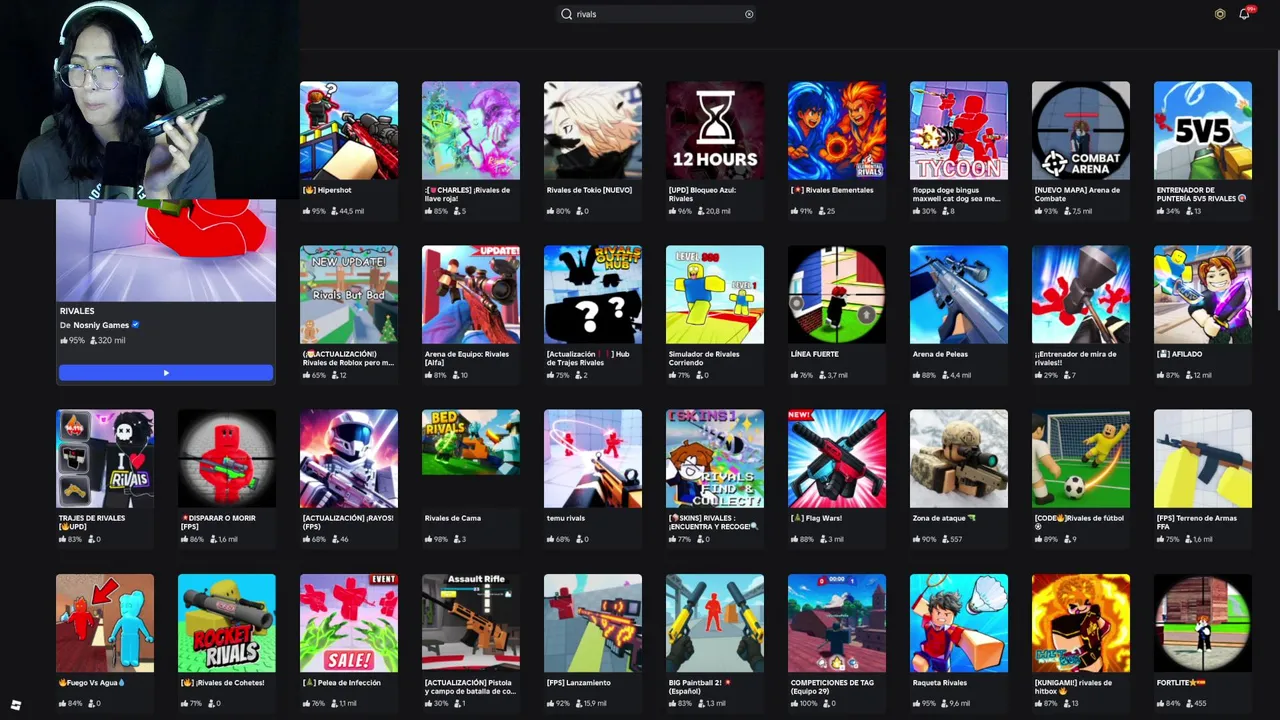Open SKINS Rivals Find & Collect thumbnail

pyautogui.click(x=715, y=459)
